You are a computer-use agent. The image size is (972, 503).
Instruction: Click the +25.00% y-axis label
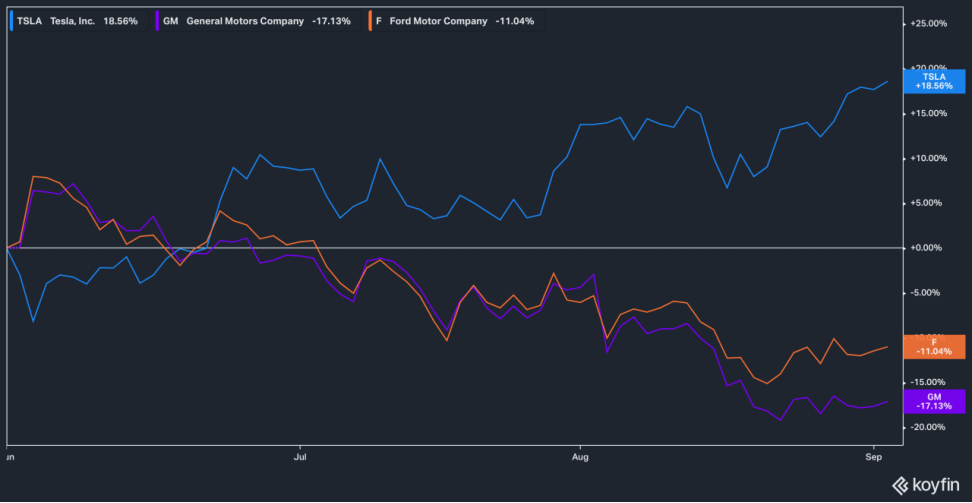(928, 24)
